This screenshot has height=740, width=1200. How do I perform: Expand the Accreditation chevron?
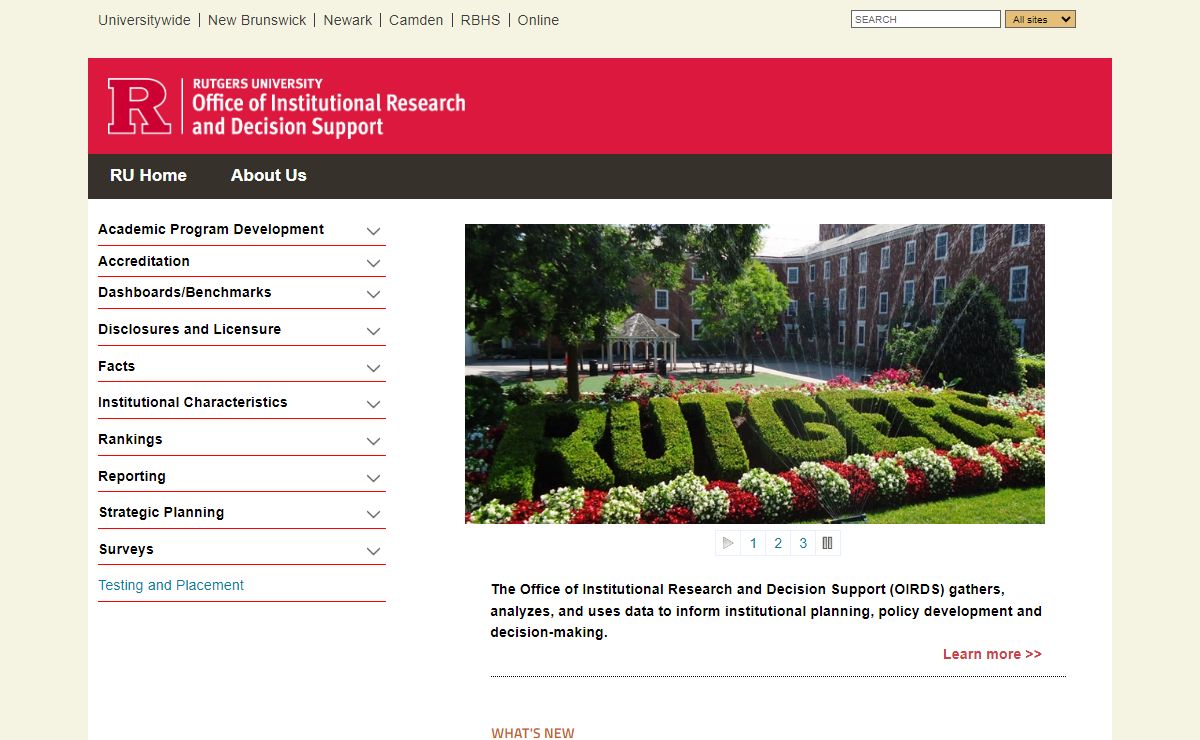374,263
